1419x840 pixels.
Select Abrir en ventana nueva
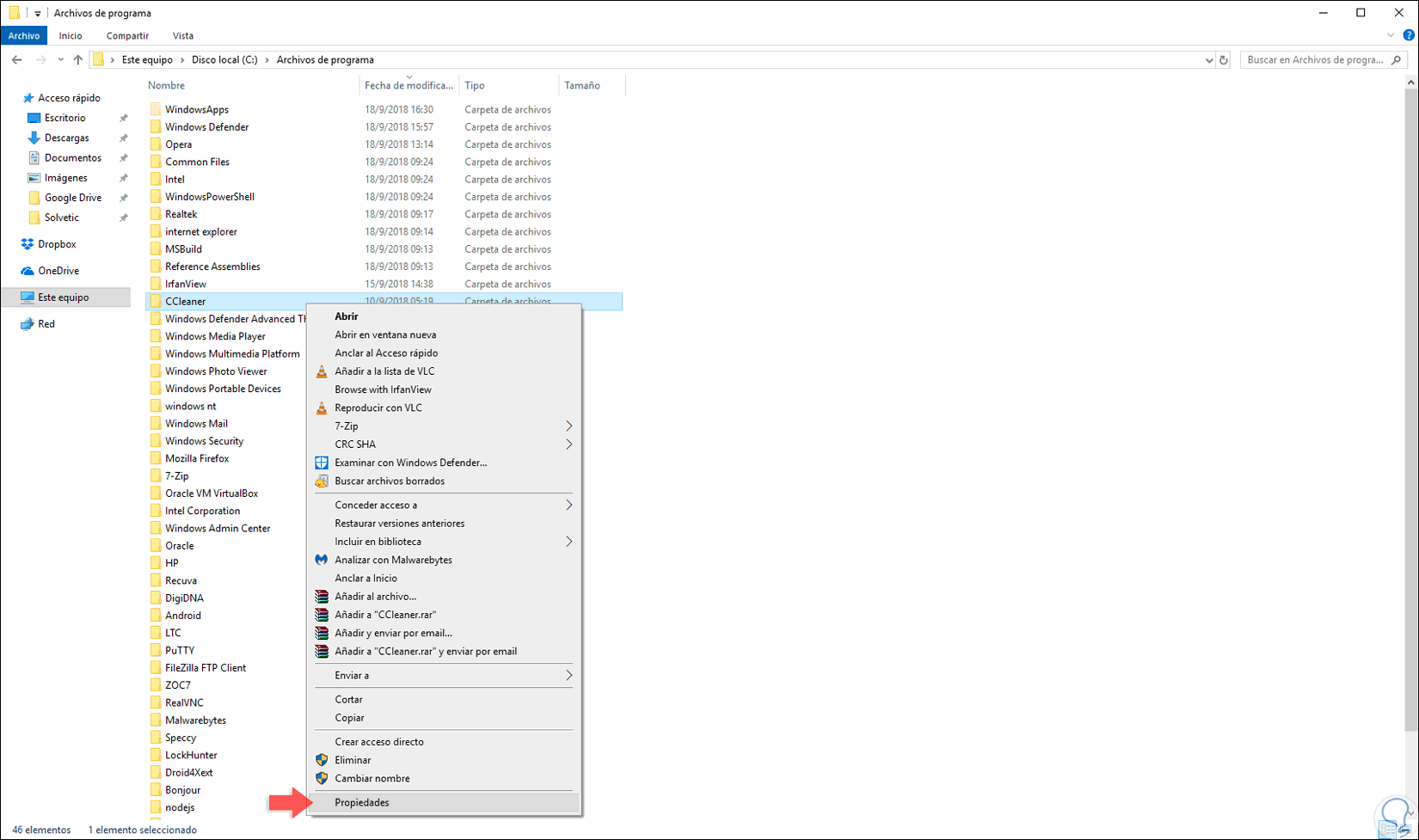445,335
